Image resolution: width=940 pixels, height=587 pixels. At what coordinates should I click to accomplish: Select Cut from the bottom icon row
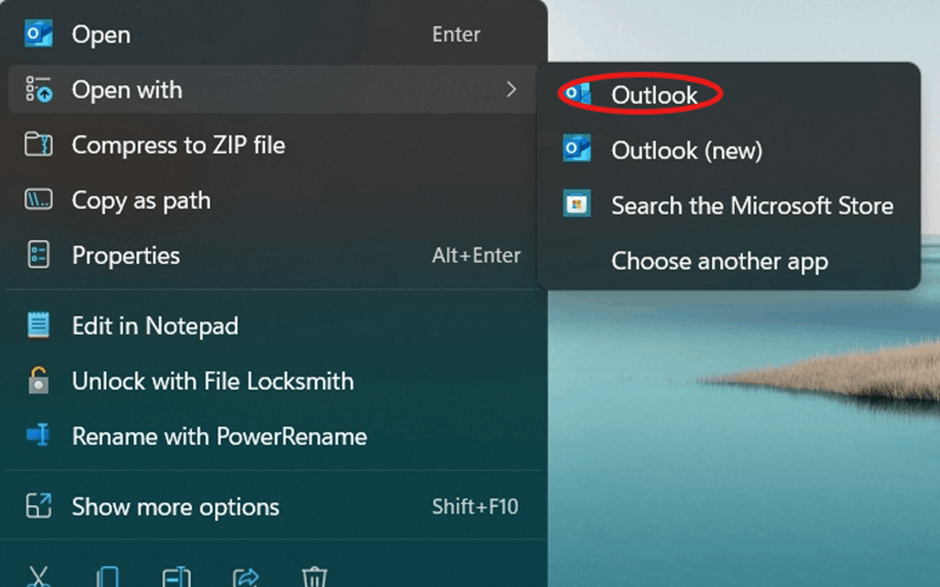(38, 576)
